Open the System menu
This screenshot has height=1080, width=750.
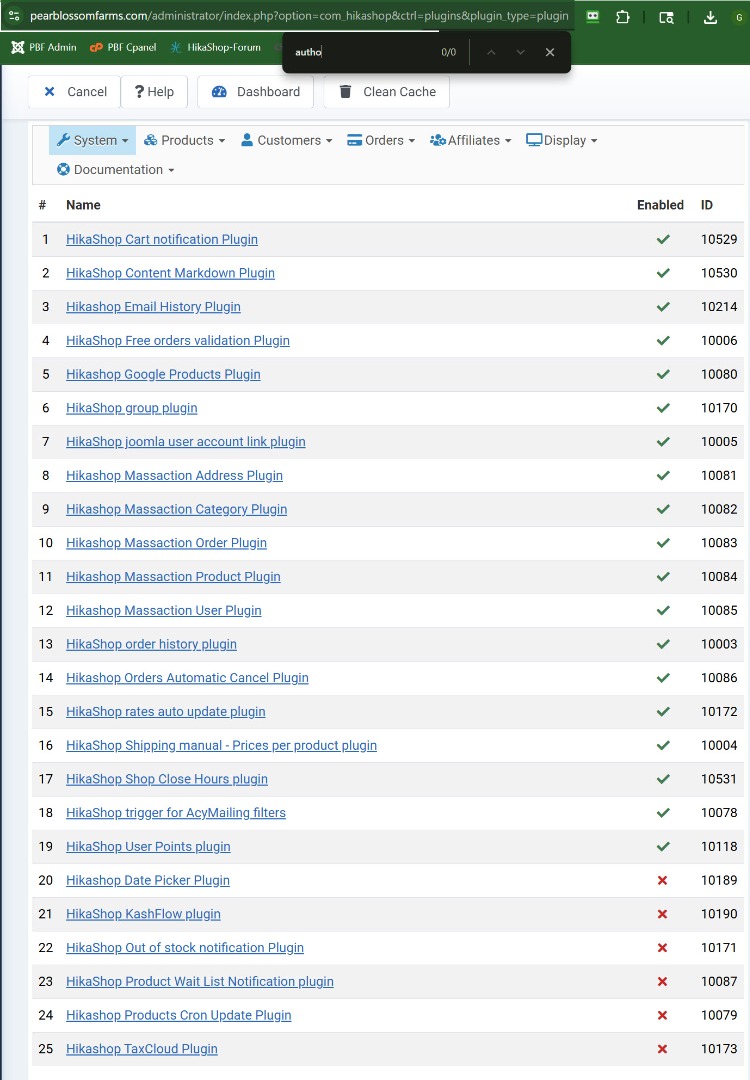[x=93, y=141]
